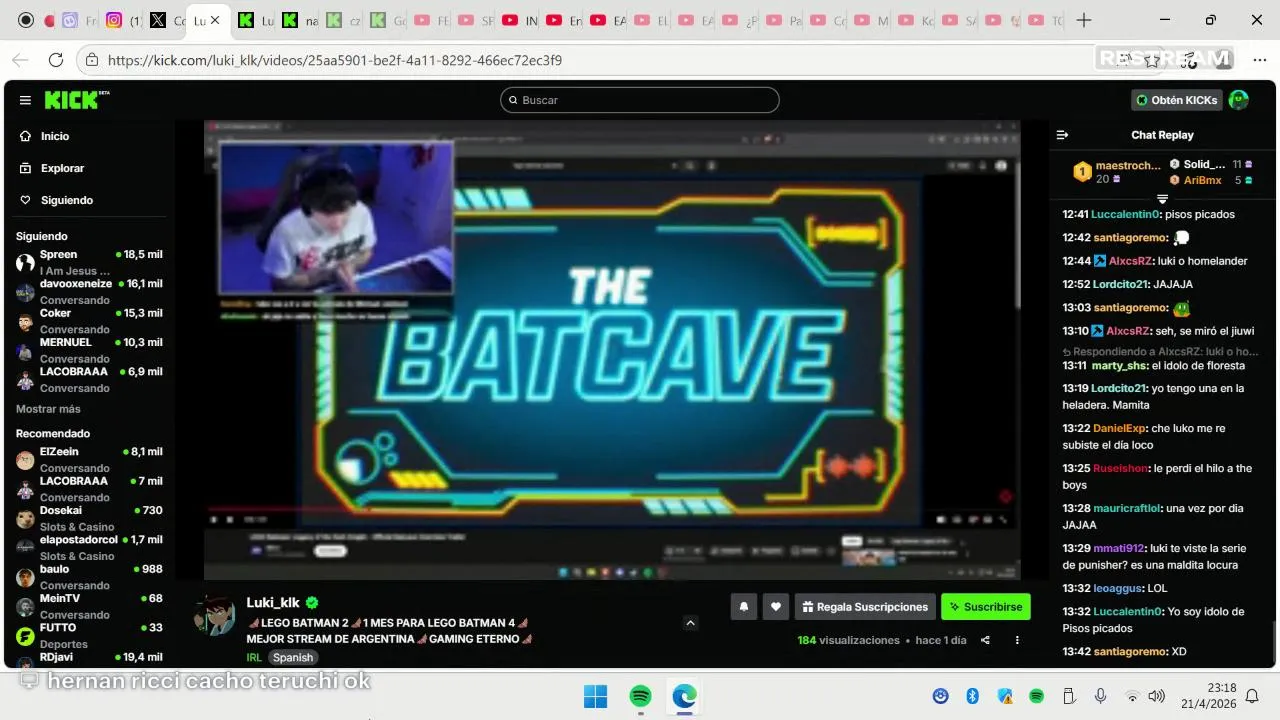Collapse the Chat Replay panel
Viewport: 1280px width, 720px height.
coord(1063,135)
